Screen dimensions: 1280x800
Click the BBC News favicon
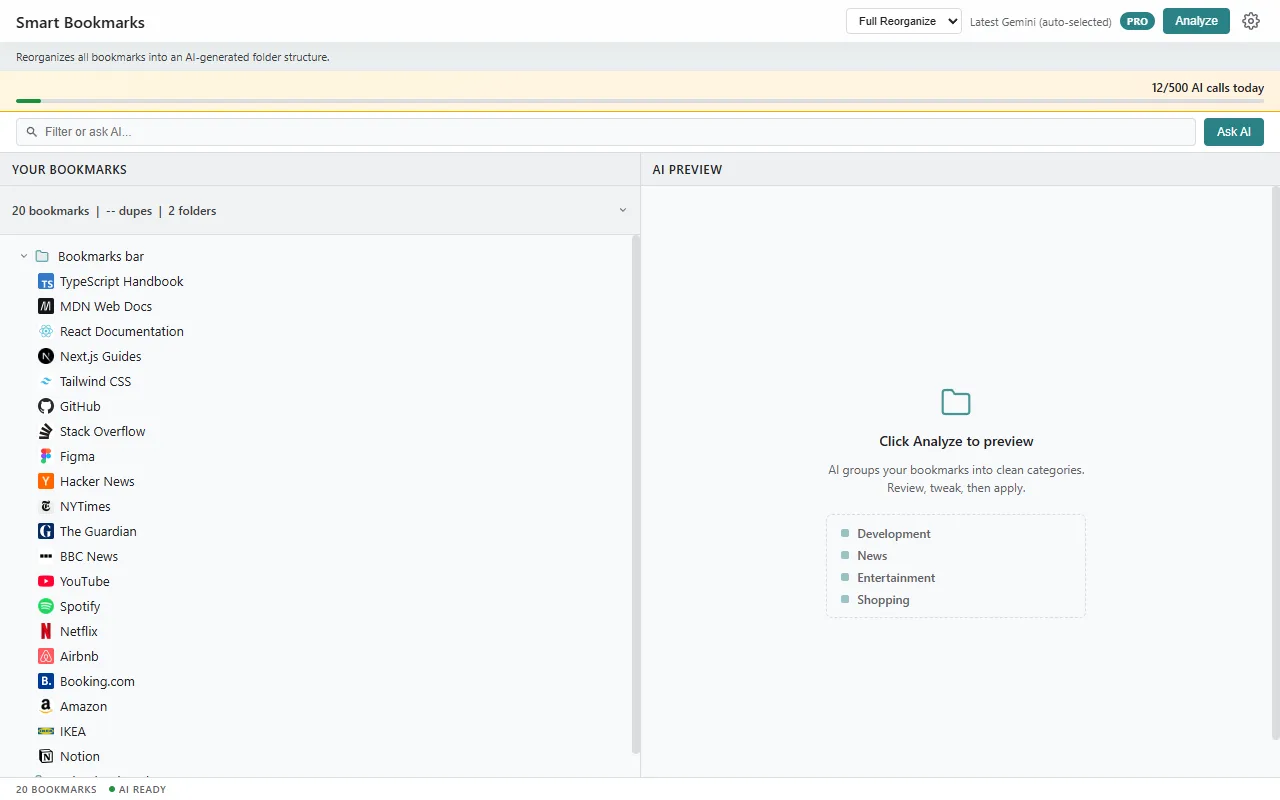pyautogui.click(x=45, y=557)
